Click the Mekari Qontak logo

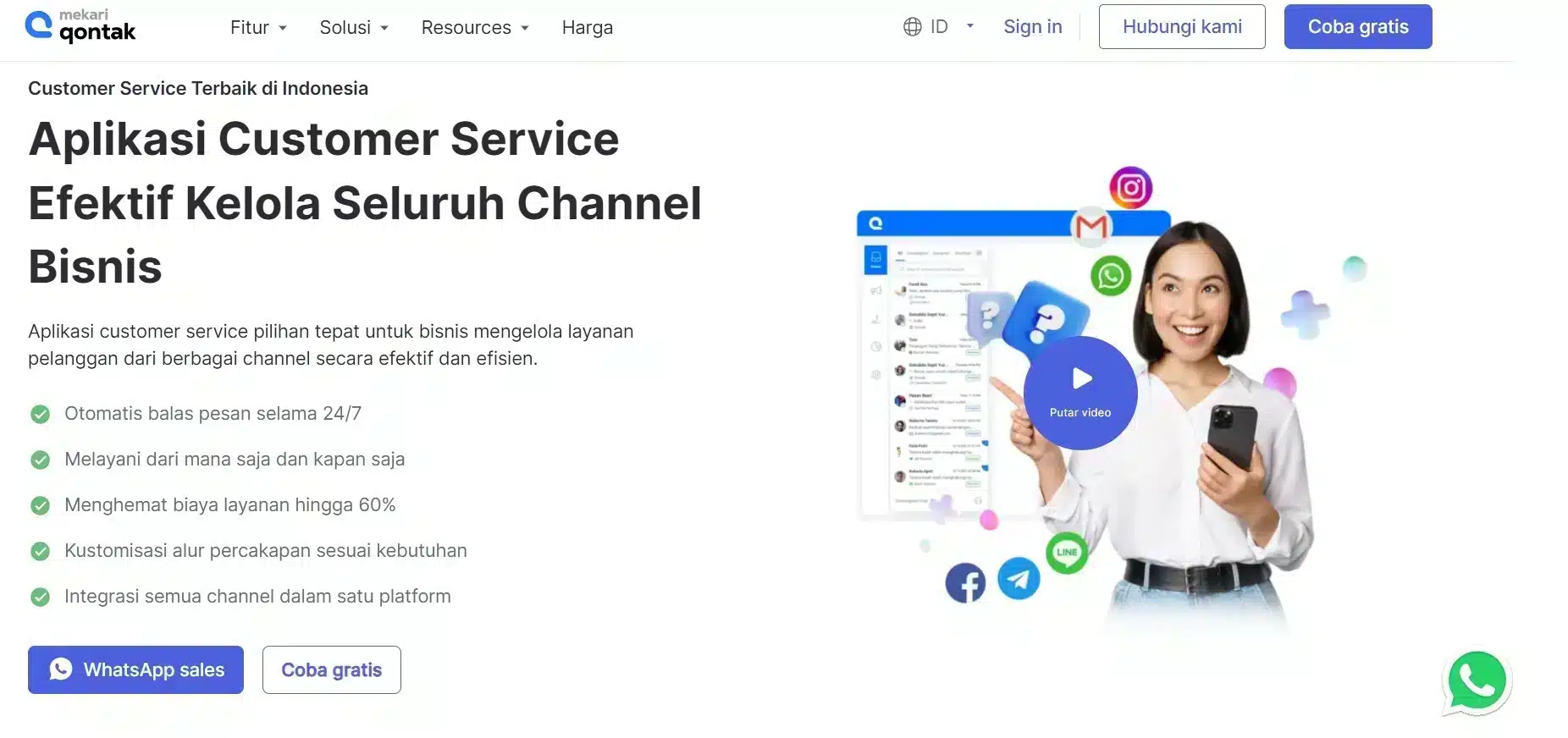[80, 26]
